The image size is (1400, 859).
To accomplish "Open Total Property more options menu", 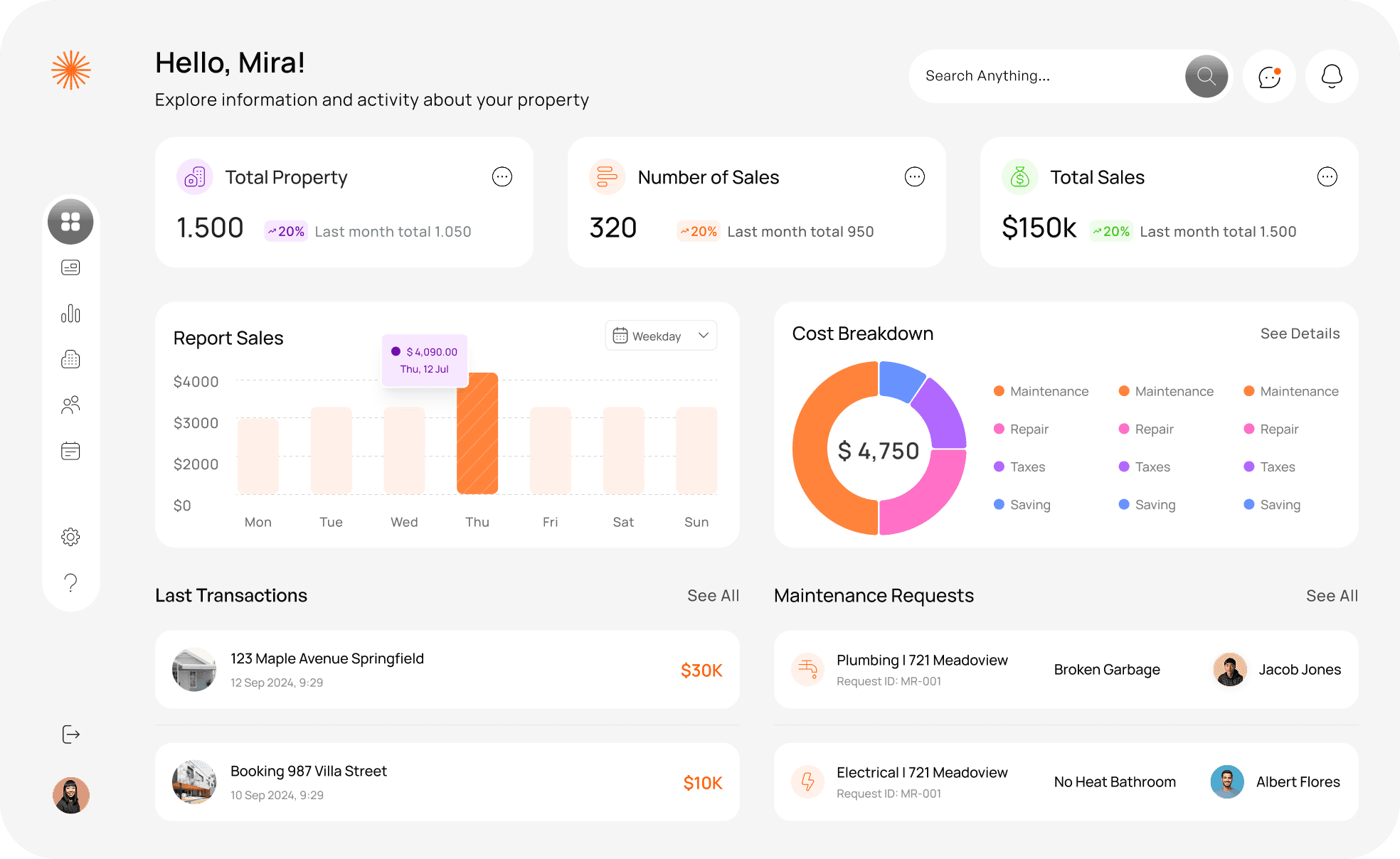I will coord(502,176).
